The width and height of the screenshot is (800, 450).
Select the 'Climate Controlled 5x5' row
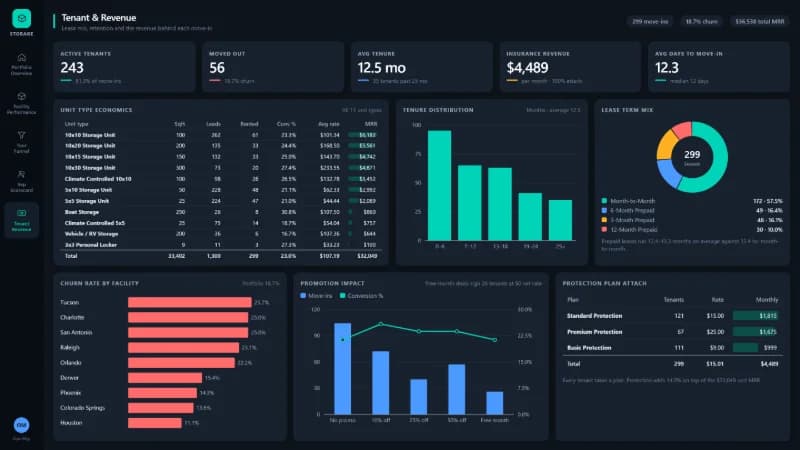tap(220, 223)
